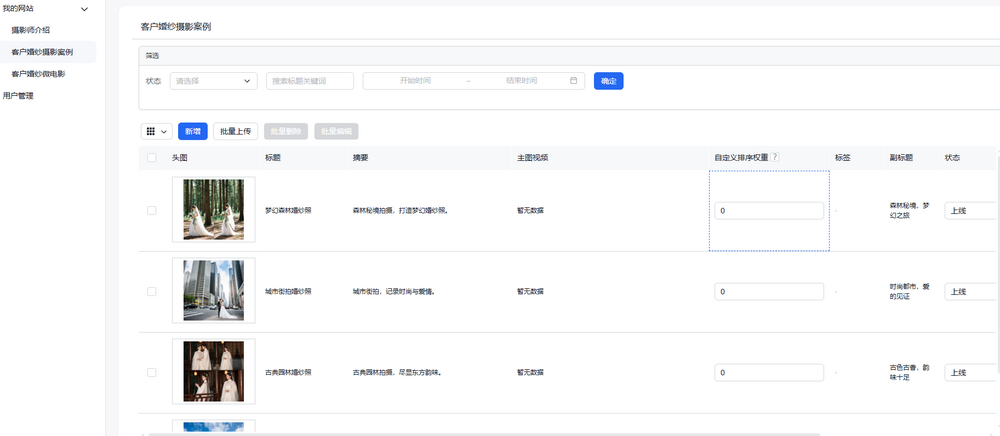Screen dimensions: 1000x436
Task: Click the vertical scrollbar at table right
Action: point(998,263)
